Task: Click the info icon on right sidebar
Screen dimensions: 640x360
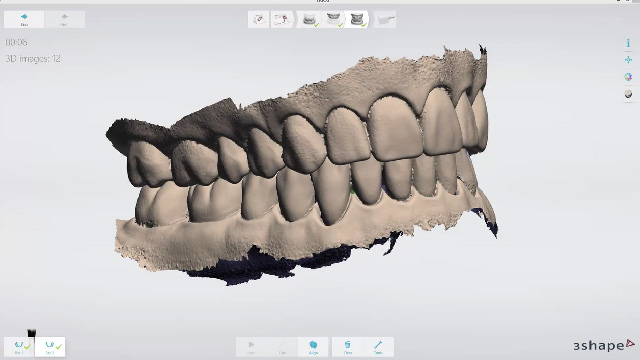Action: click(628, 43)
